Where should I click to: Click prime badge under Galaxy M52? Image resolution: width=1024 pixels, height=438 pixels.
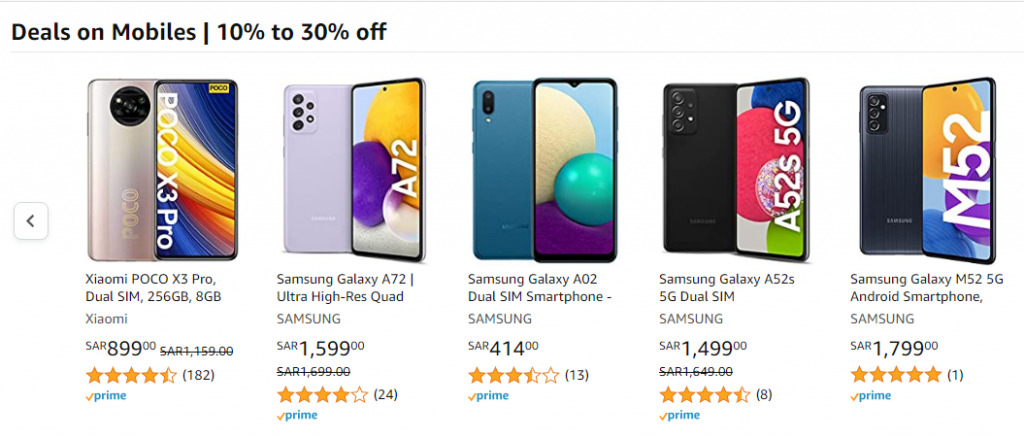871,396
